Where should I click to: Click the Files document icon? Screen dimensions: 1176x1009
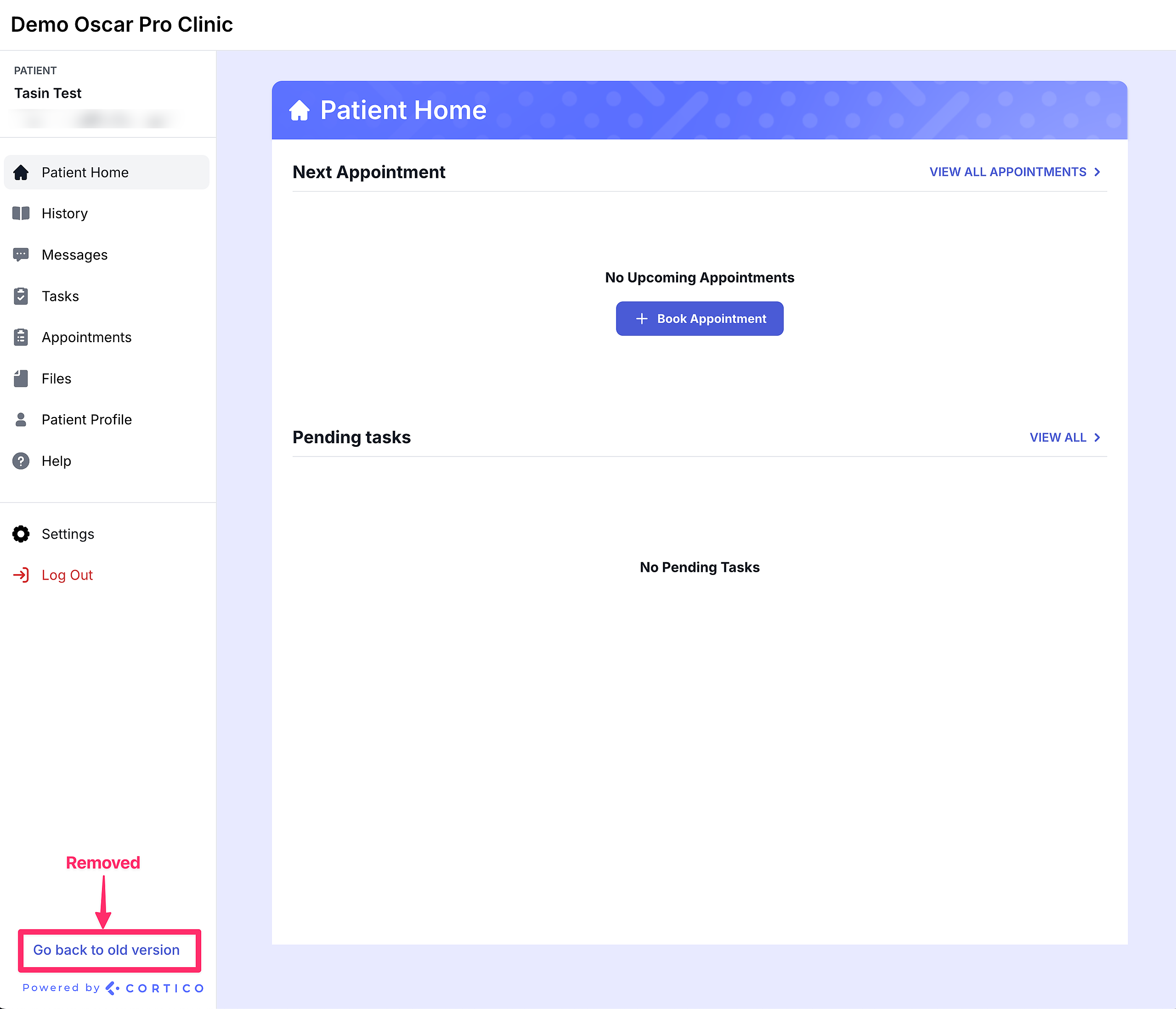(x=21, y=378)
